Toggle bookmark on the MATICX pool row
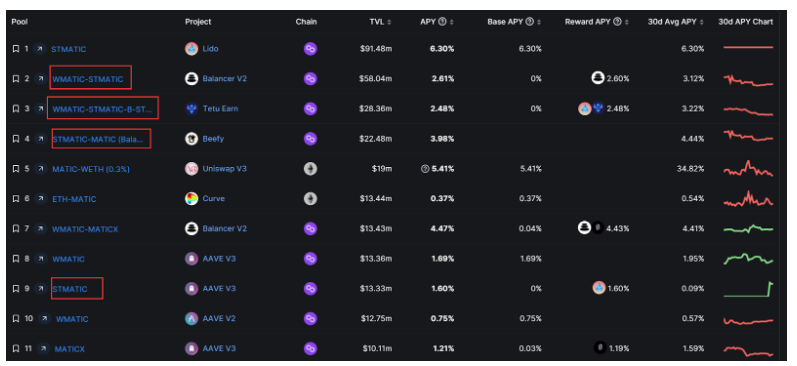The width and height of the screenshot is (797, 366). coord(16,349)
